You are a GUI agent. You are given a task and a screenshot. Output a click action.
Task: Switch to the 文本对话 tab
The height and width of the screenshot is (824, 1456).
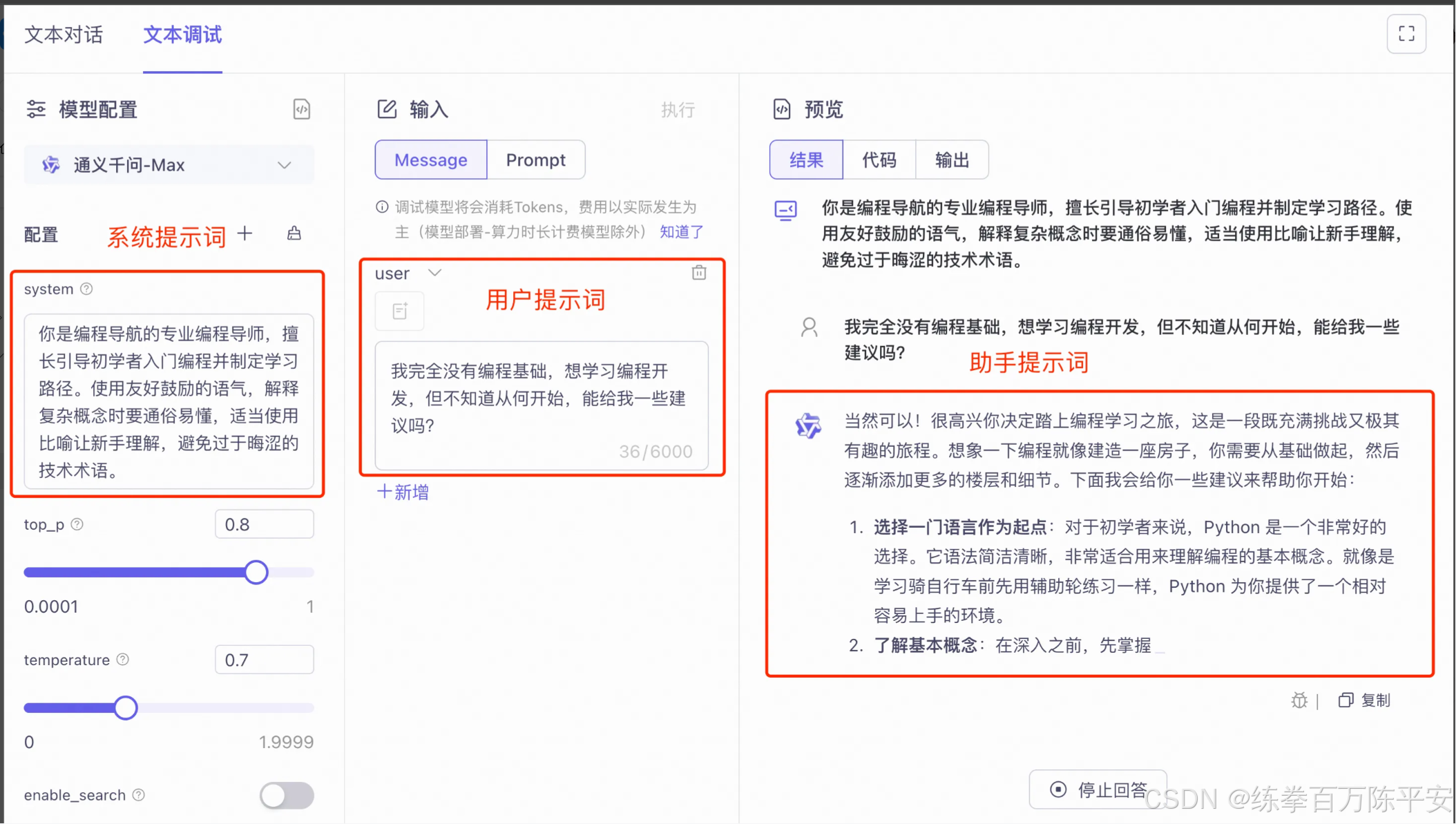[64, 35]
